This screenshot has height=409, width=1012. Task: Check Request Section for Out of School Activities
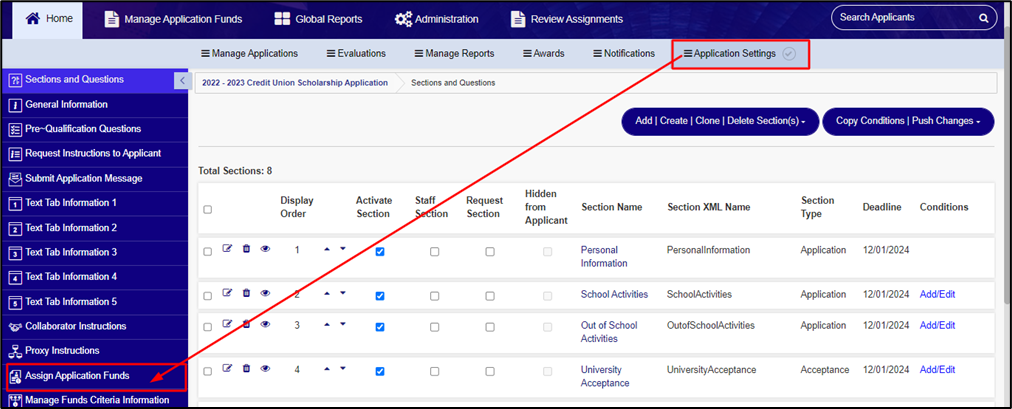[490, 327]
